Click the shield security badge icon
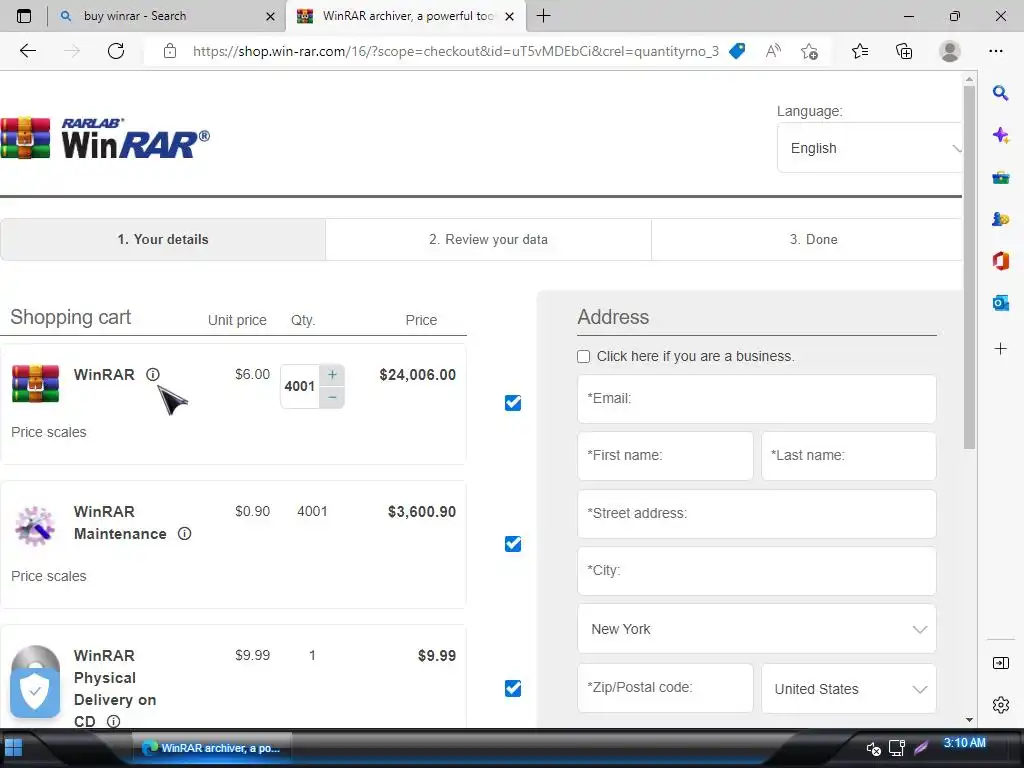This screenshot has height=768, width=1024. coord(35,692)
